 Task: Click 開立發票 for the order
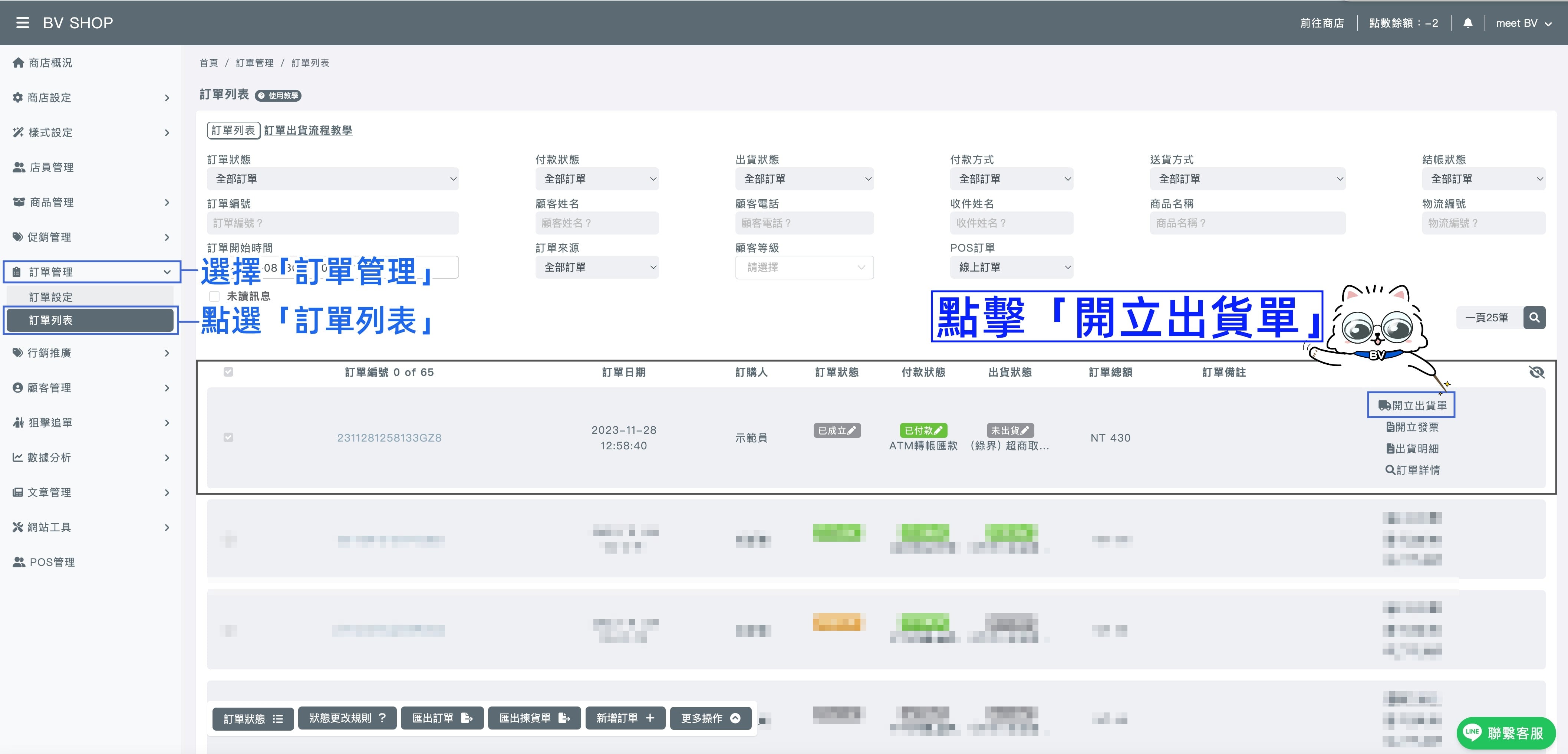coord(1412,427)
